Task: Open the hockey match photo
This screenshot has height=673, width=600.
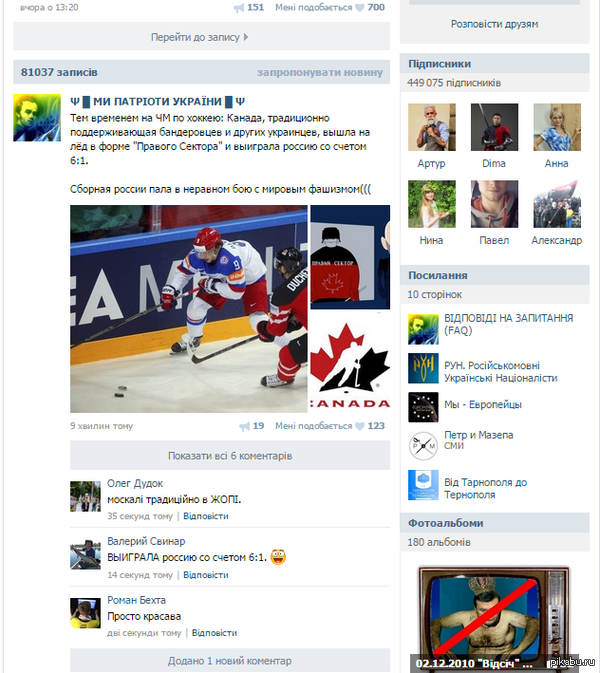Action: tap(189, 309)
